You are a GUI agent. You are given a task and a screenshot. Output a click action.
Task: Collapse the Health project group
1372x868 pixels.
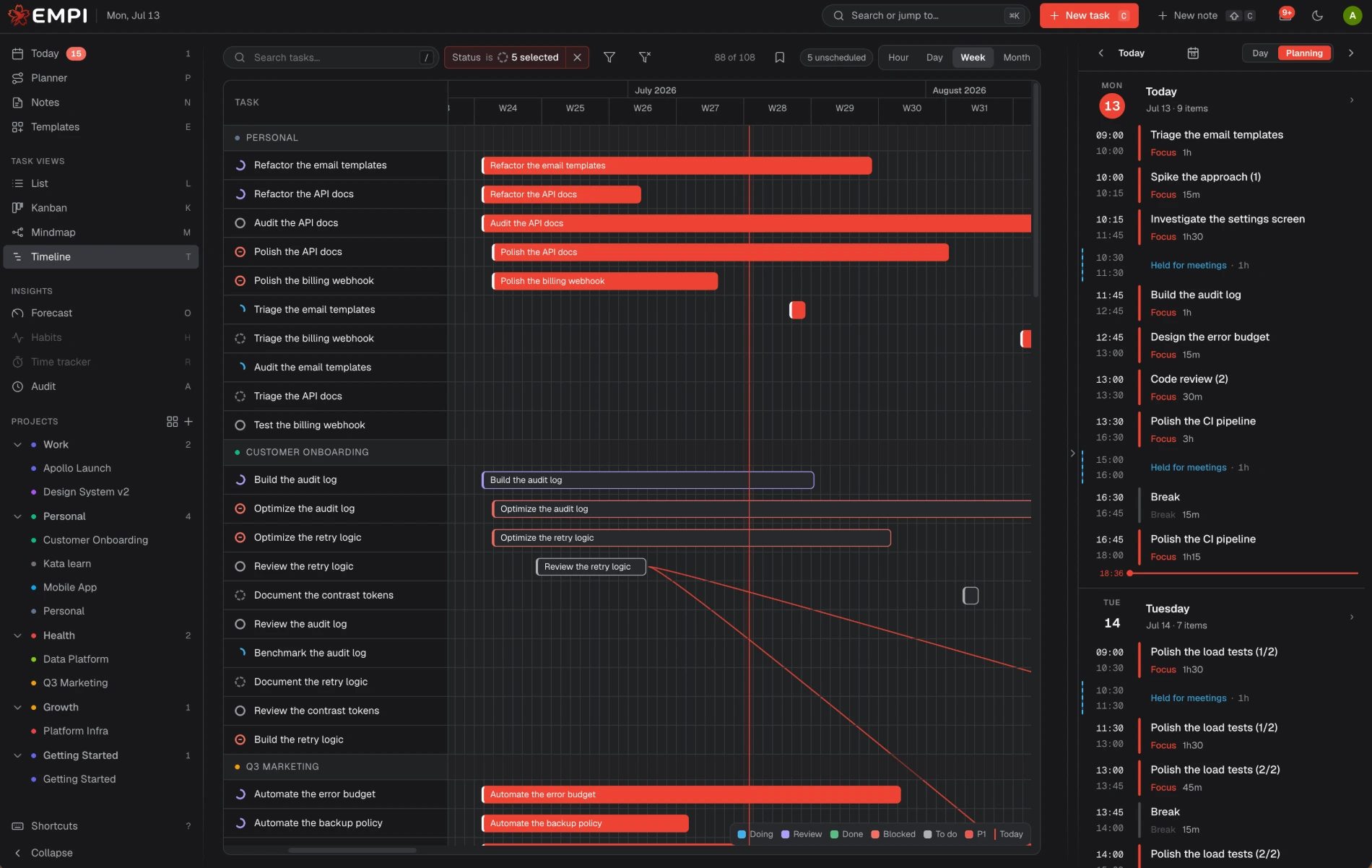pos(17,635)
